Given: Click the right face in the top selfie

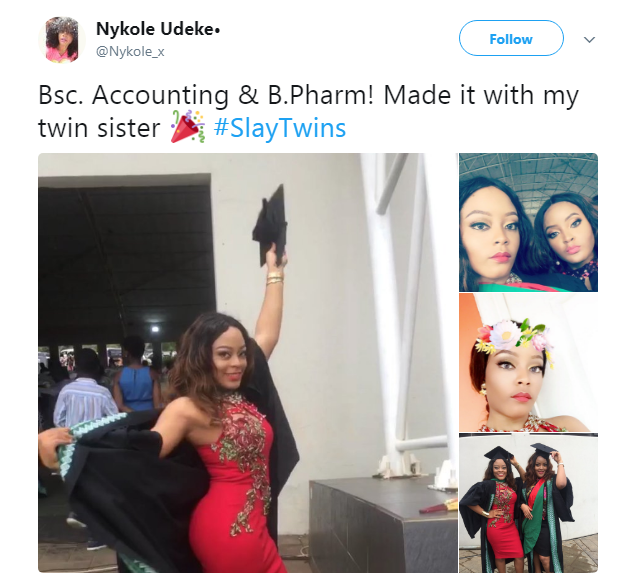Looking at the screenshot, I should coord(562,232).
